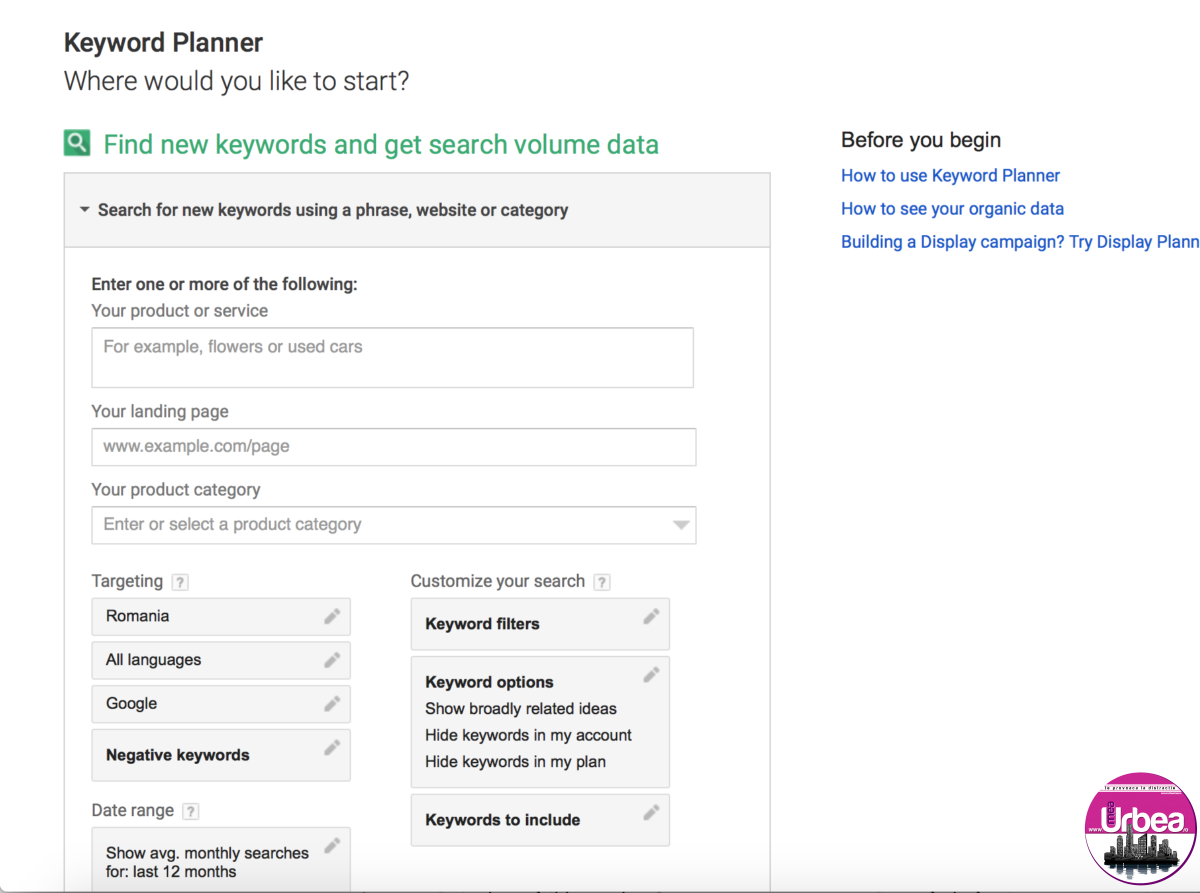Click the green magnifying glass search icon
This screenshot has width=1200, height=893.
point(77,144)
